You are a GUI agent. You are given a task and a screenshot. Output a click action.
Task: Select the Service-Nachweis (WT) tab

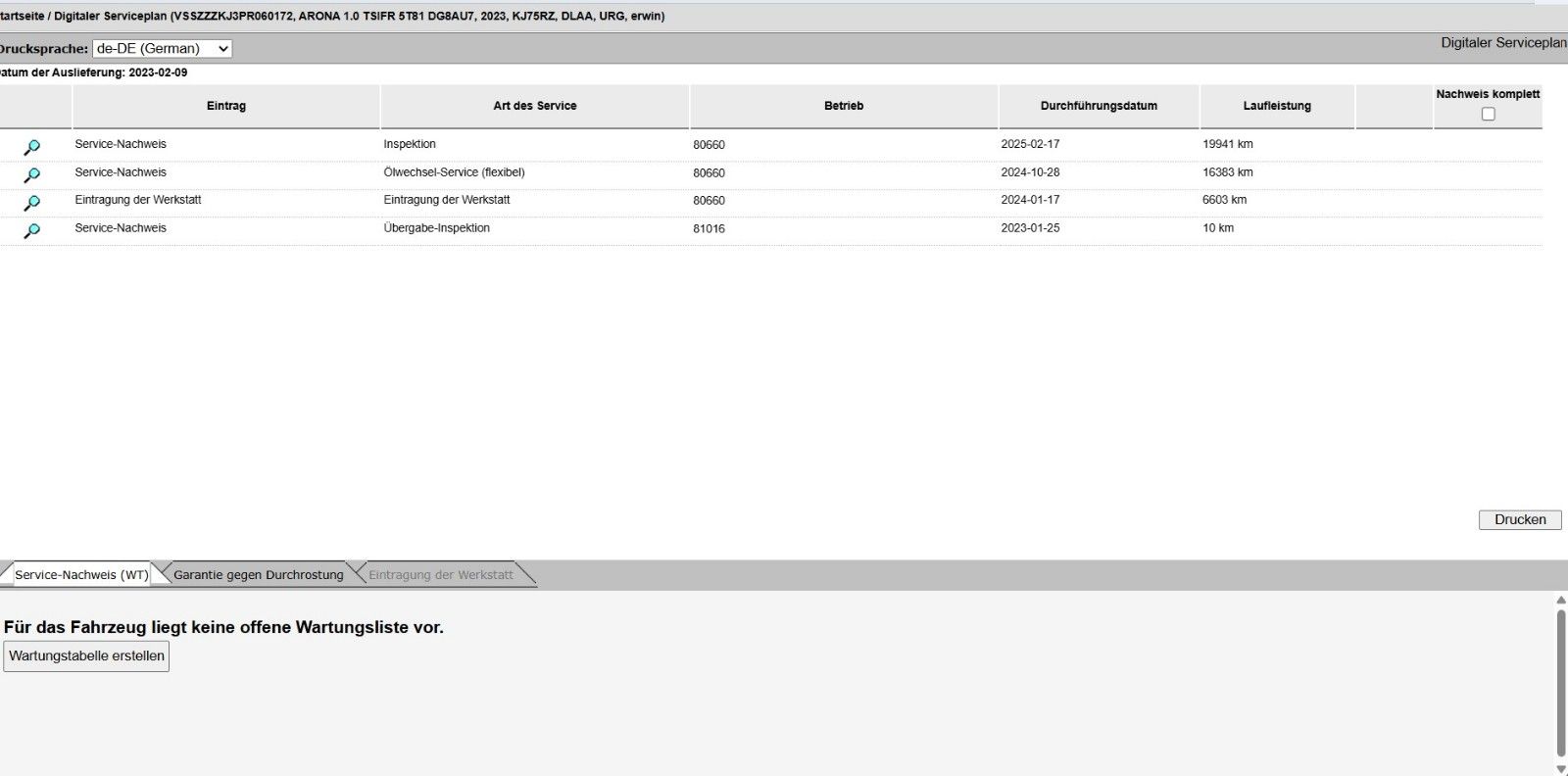click(x=81, y=575)
